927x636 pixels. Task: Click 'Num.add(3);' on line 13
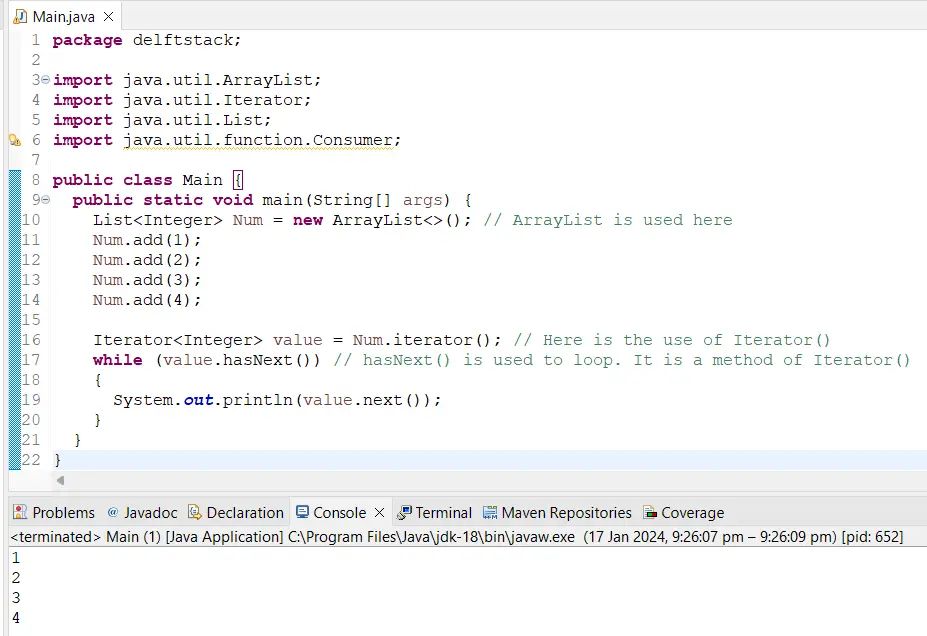pyautogui.click(x=147, y=280)
